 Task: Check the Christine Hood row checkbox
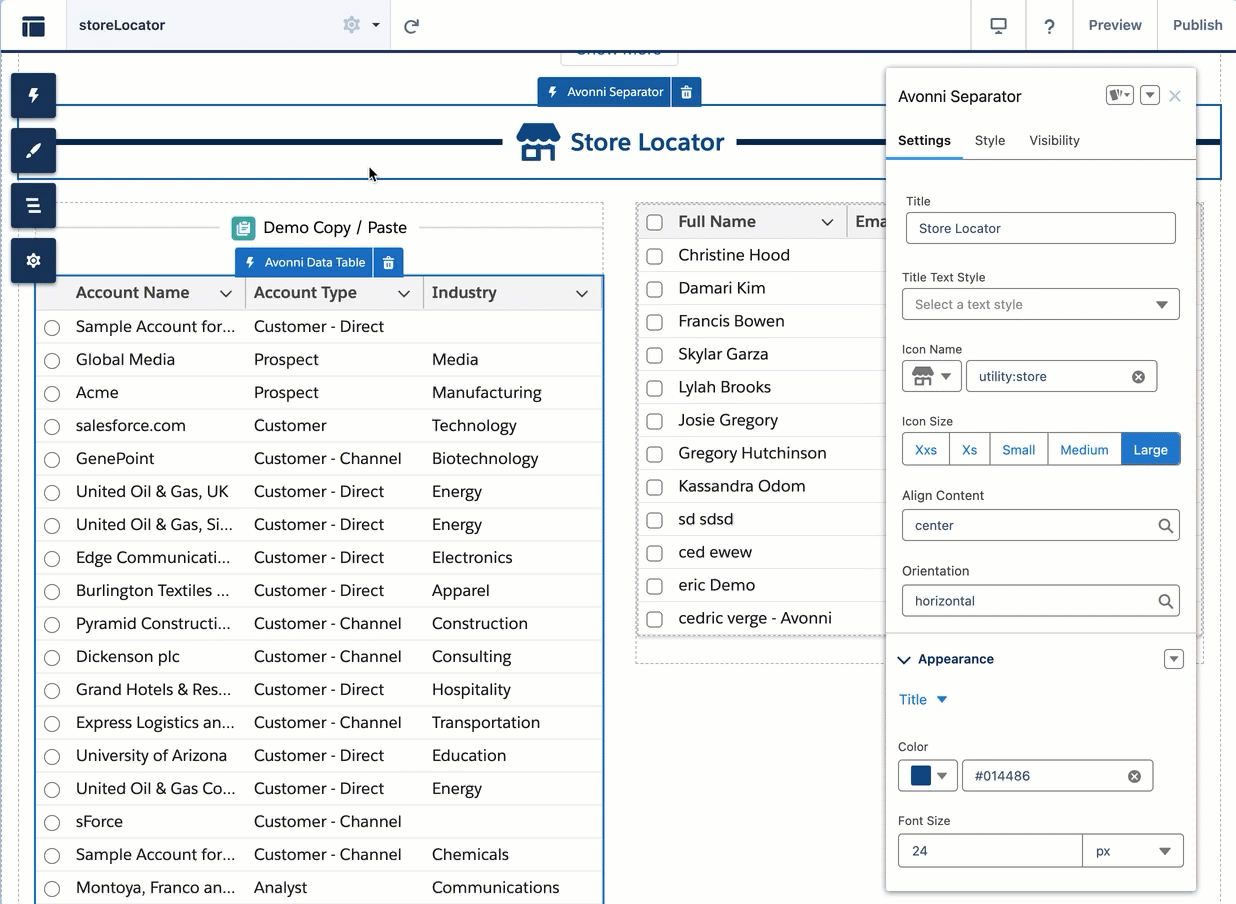655,256
